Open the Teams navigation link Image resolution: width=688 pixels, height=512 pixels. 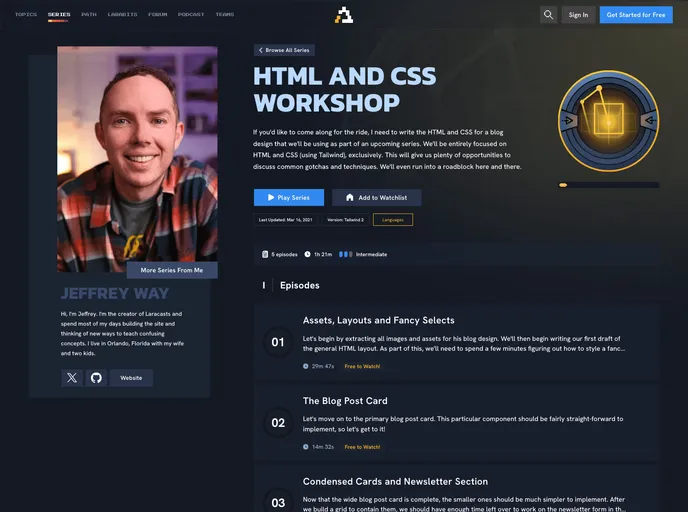tap(225, 14)
